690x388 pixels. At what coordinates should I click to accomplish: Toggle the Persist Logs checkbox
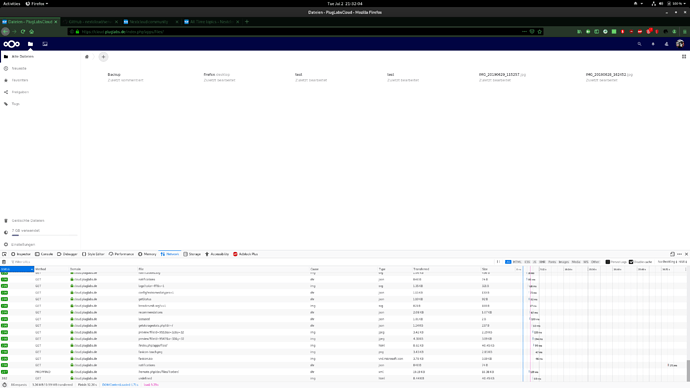[608, 262]
